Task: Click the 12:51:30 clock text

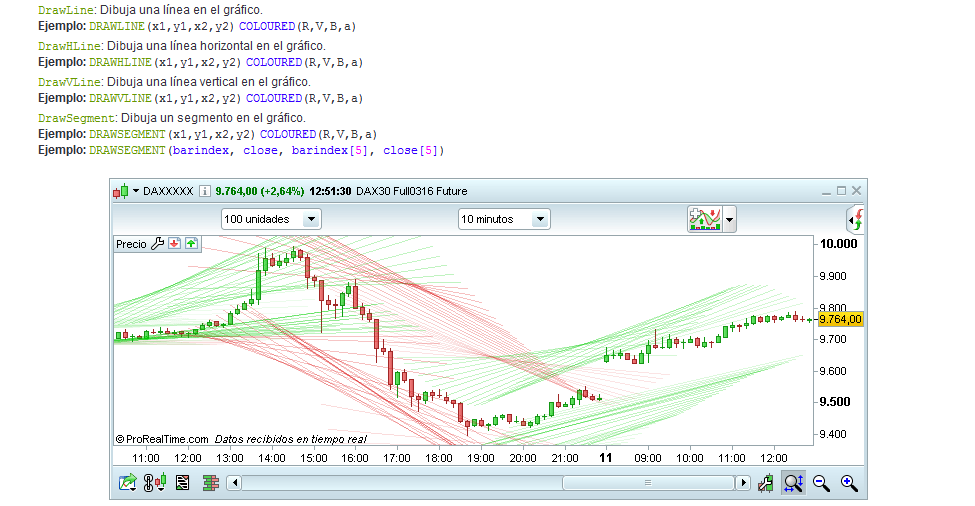Action: tap(330, 191)
